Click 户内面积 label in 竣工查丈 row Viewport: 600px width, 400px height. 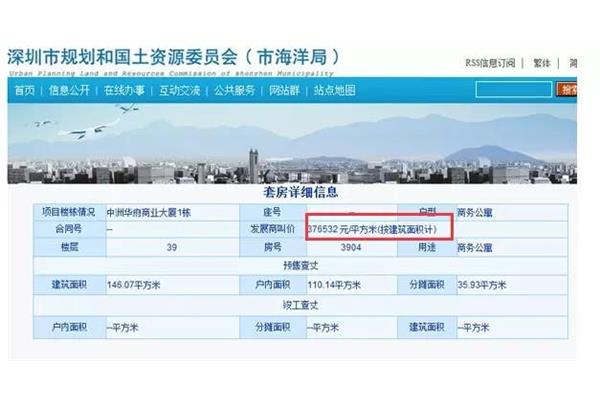point(69,327)
